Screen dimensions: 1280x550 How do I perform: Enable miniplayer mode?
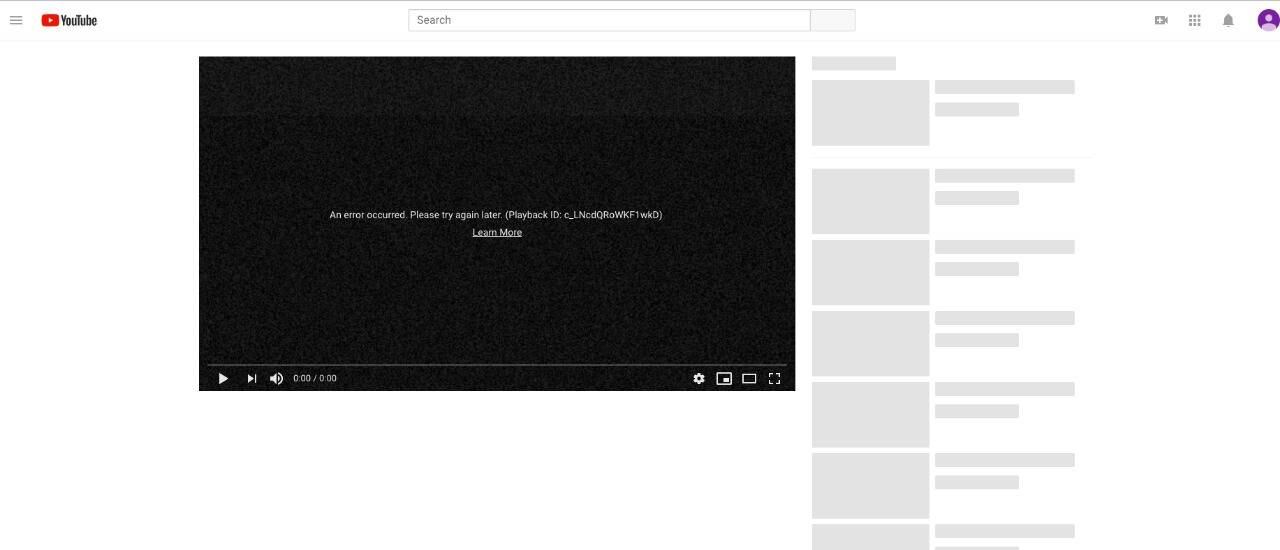(724, 378)
